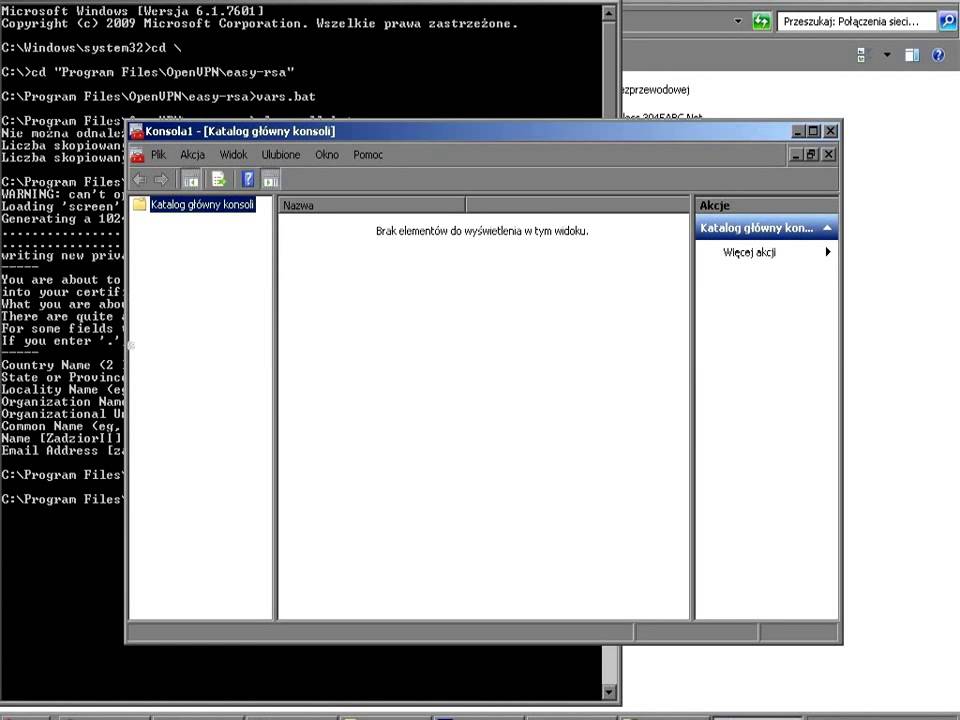Open the Plik menu
The width and height of the screenshot is (960, 720).
[x=158, y=156]
